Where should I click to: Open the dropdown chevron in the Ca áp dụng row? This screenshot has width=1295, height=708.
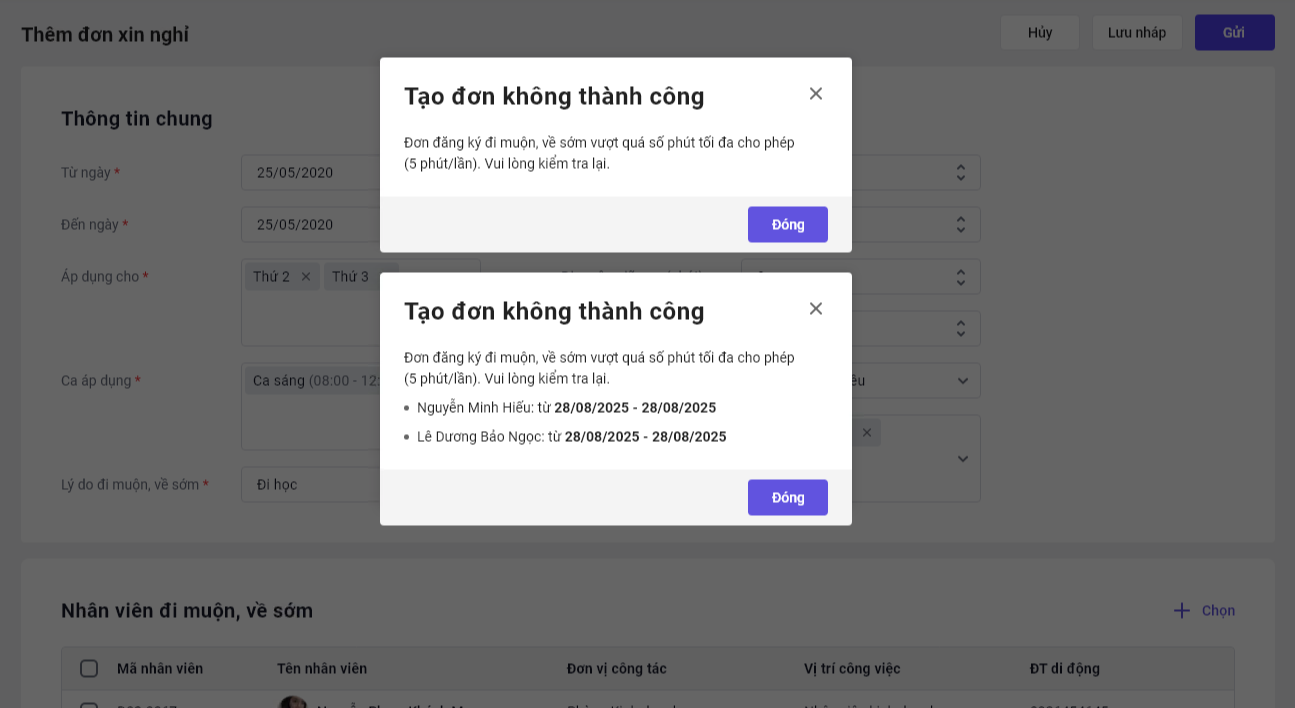click(962, 381)
